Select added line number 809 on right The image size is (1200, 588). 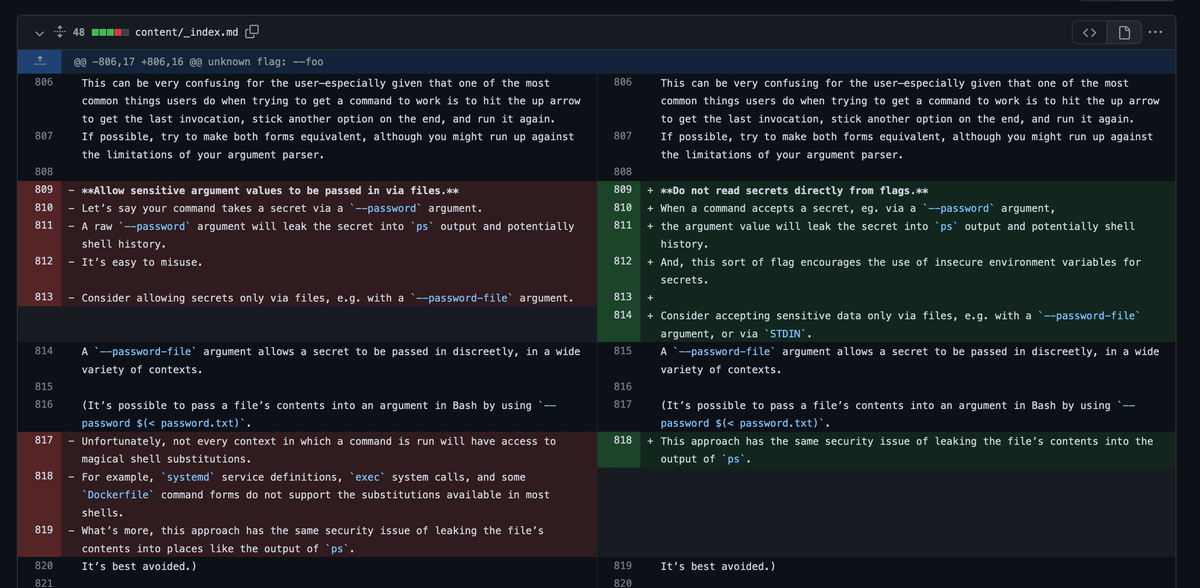pyautogui.click(x=622, y=190)
